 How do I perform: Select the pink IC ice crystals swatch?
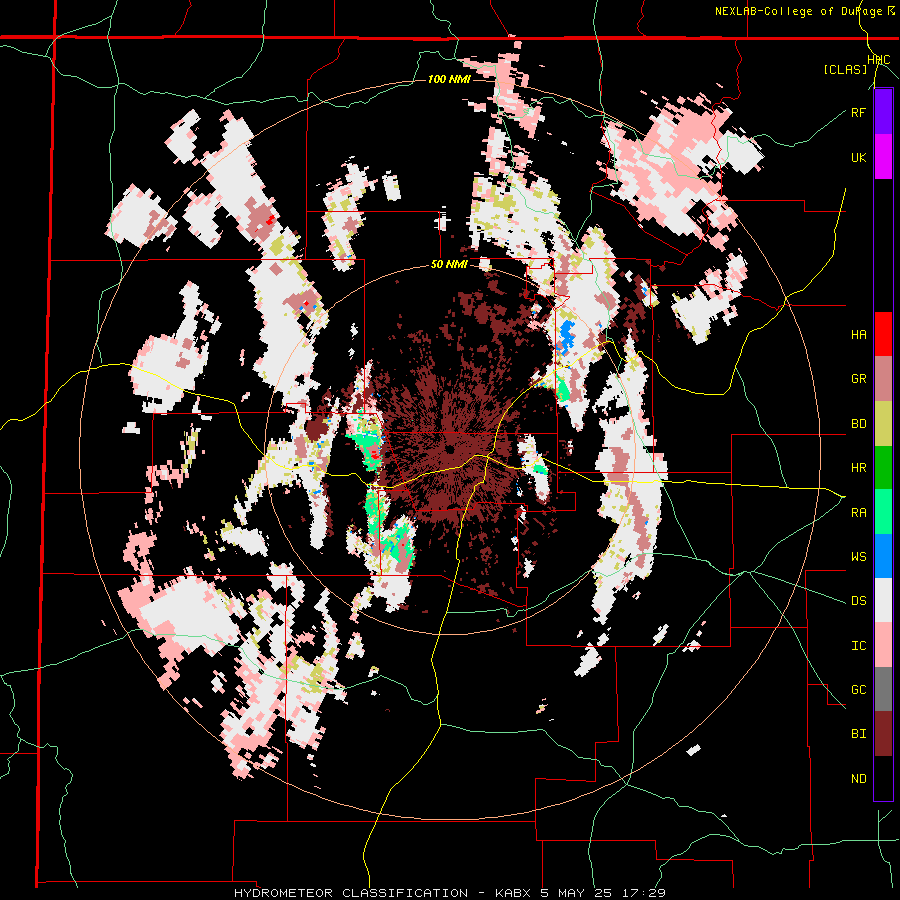[x=883, y=645]
